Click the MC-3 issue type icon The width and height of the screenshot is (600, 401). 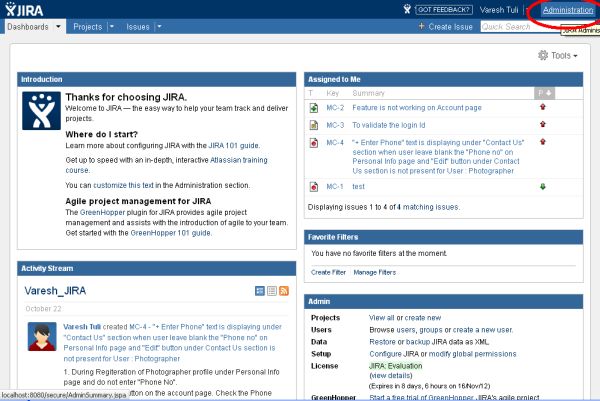(x=314, y=125)
